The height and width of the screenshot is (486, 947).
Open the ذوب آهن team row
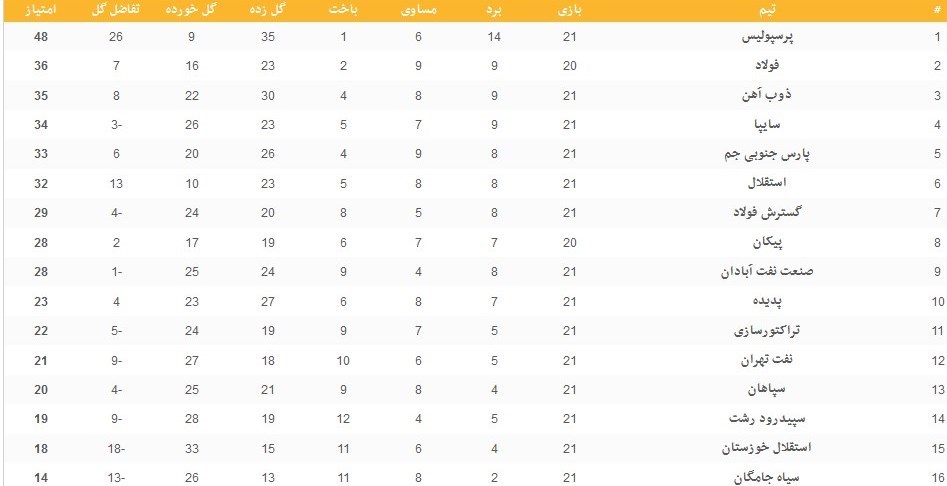773,96
